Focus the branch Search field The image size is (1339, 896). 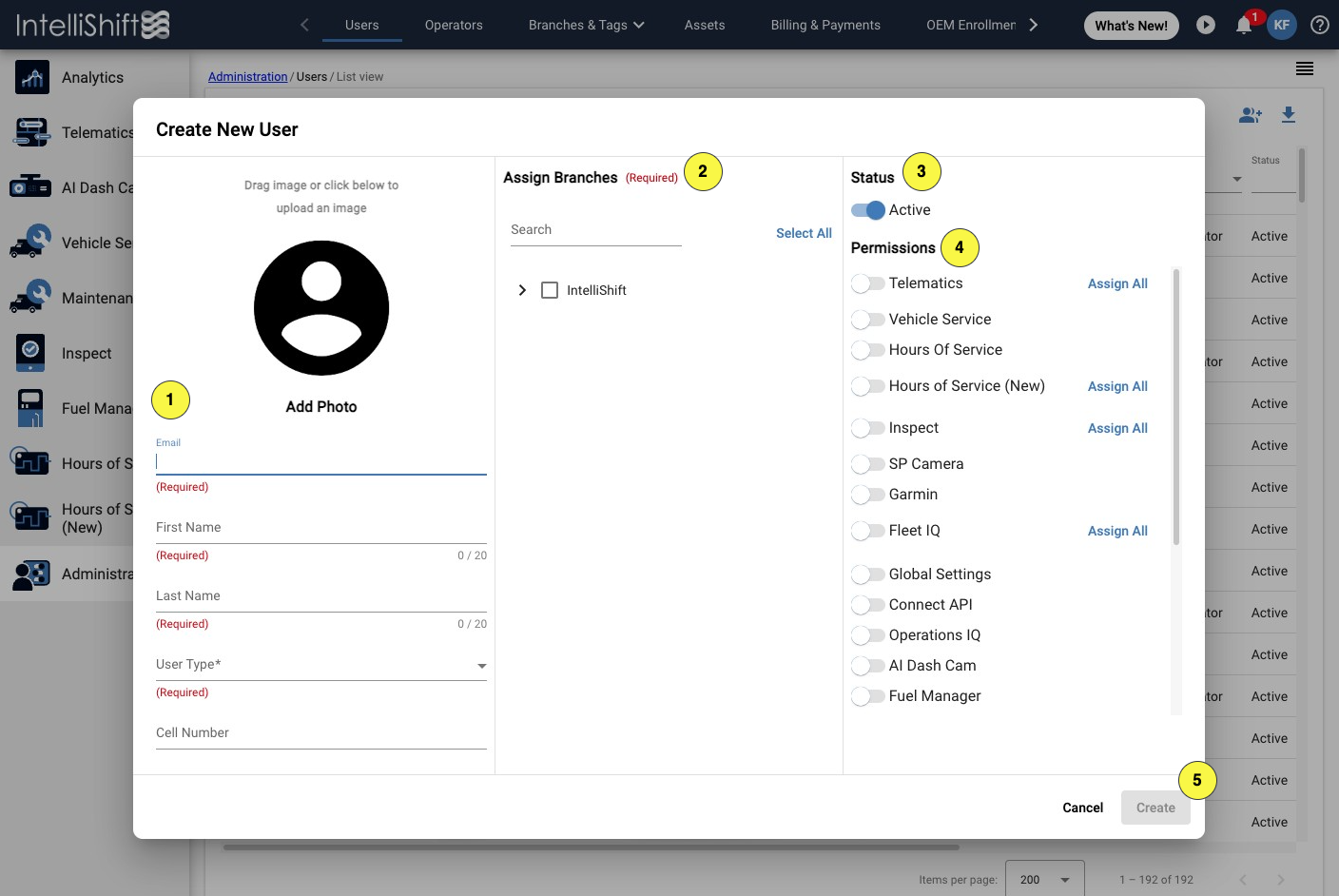point(596,230)
